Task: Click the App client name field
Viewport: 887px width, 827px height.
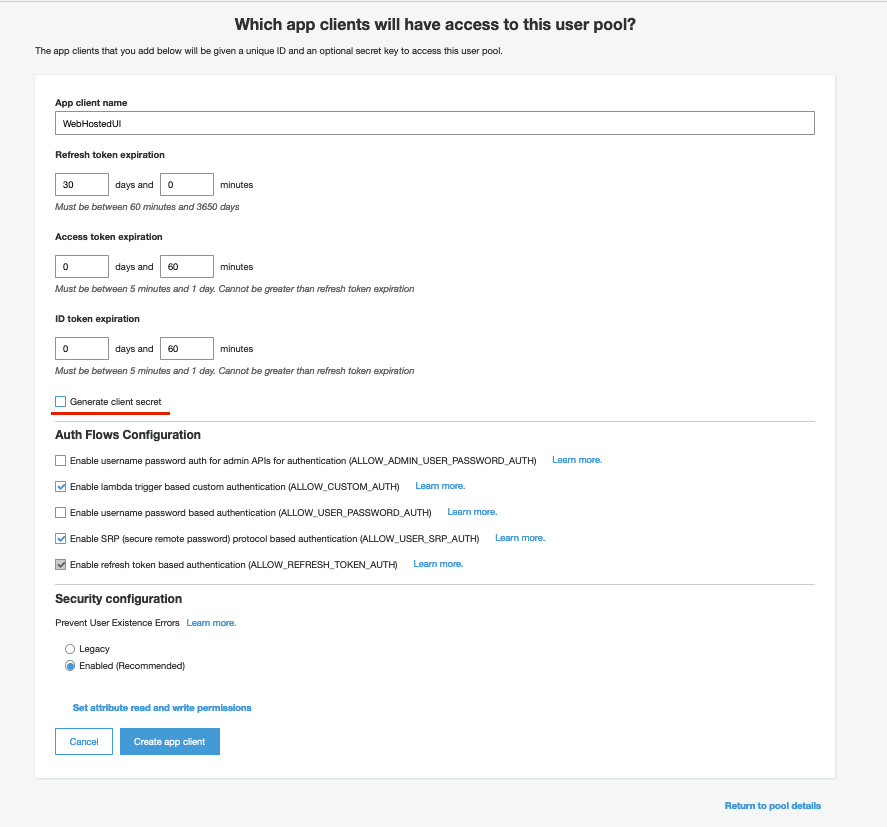Action: [x=435, y=123]
